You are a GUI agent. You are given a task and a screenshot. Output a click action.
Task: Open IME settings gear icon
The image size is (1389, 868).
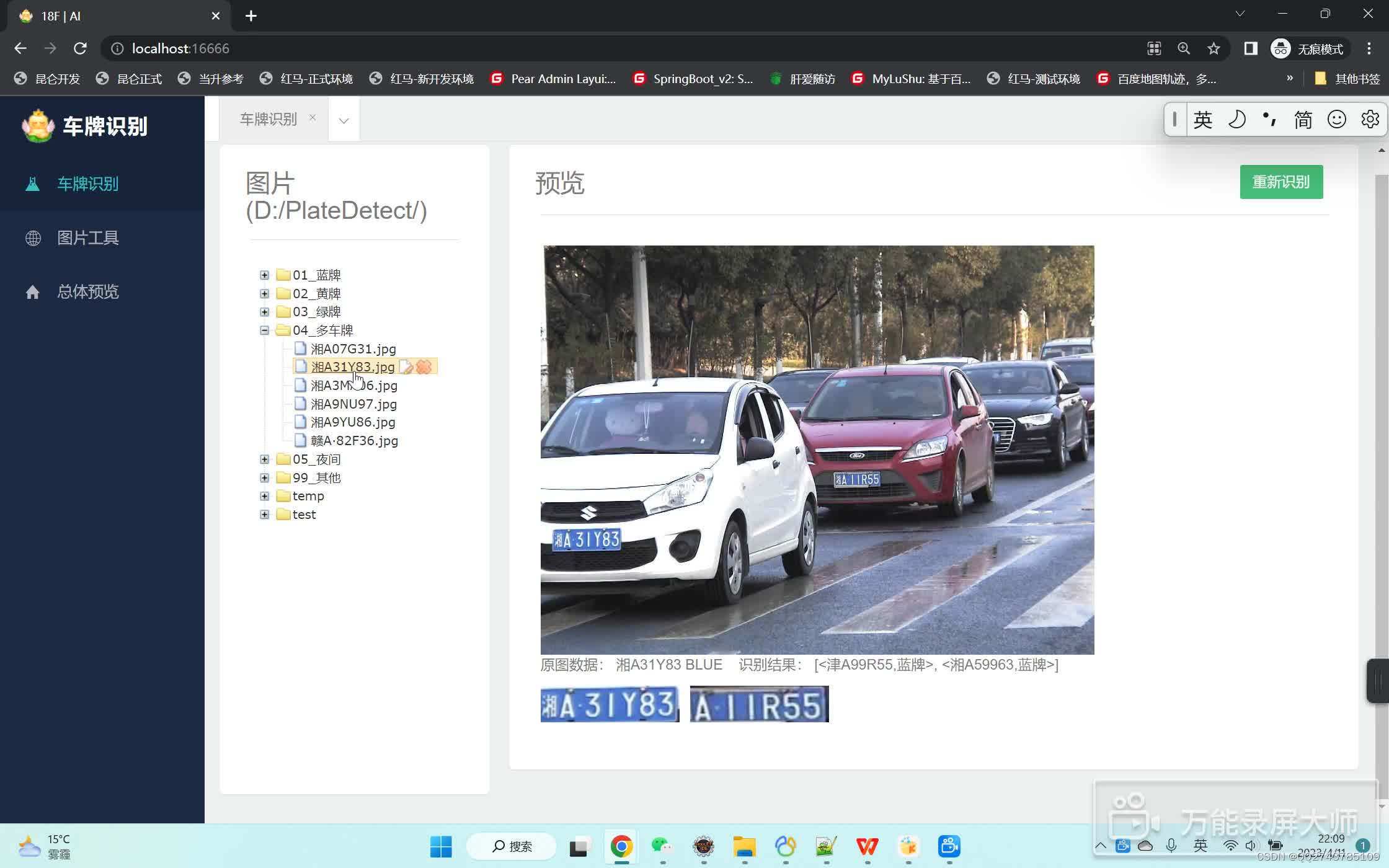coord(1370,119)
